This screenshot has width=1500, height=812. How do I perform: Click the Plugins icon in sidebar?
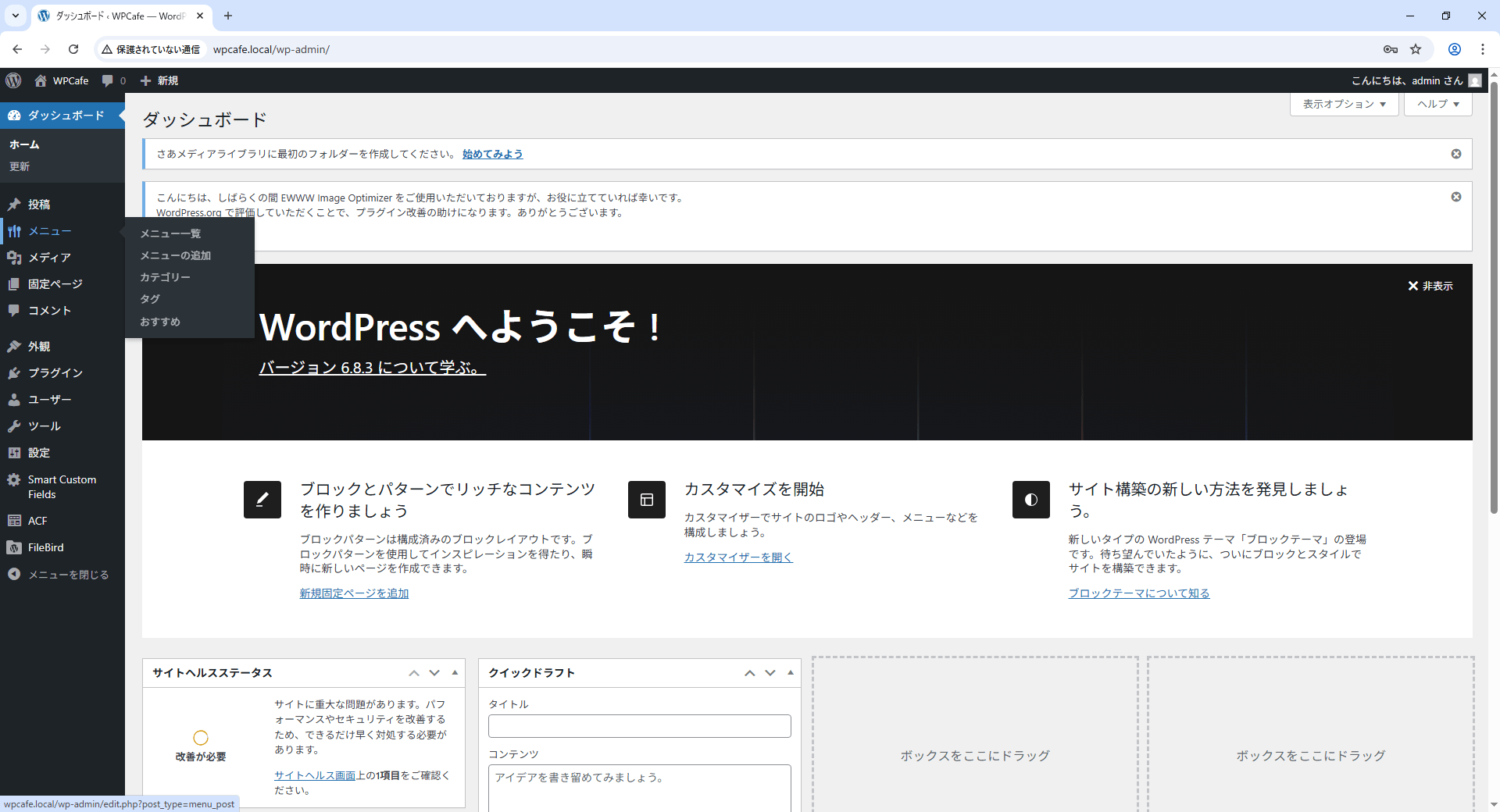[x=14, y=373]
